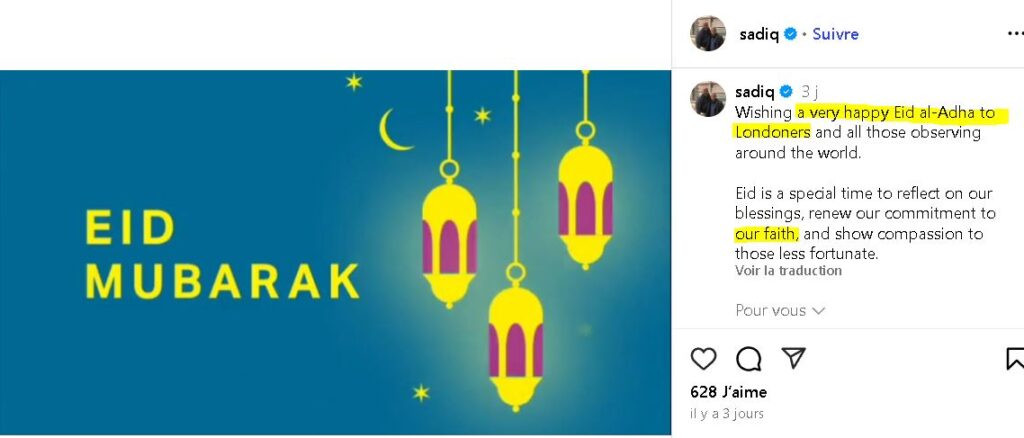Click the il y a 3 jours timestamp
The height and width of the screenshot is (438, 1024).
coord(727,413)
